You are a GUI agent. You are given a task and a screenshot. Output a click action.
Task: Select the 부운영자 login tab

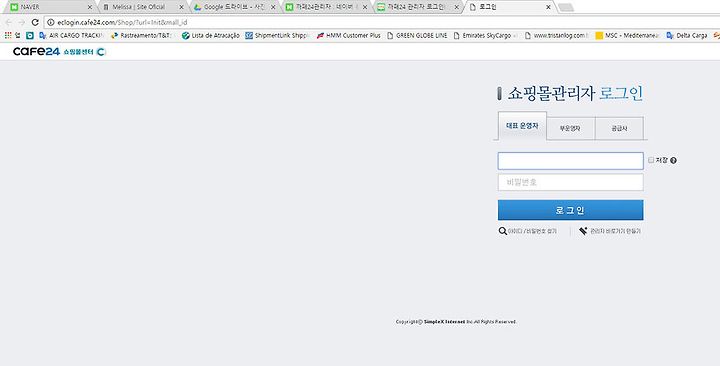pyautogui.click(x=570, y=129)
